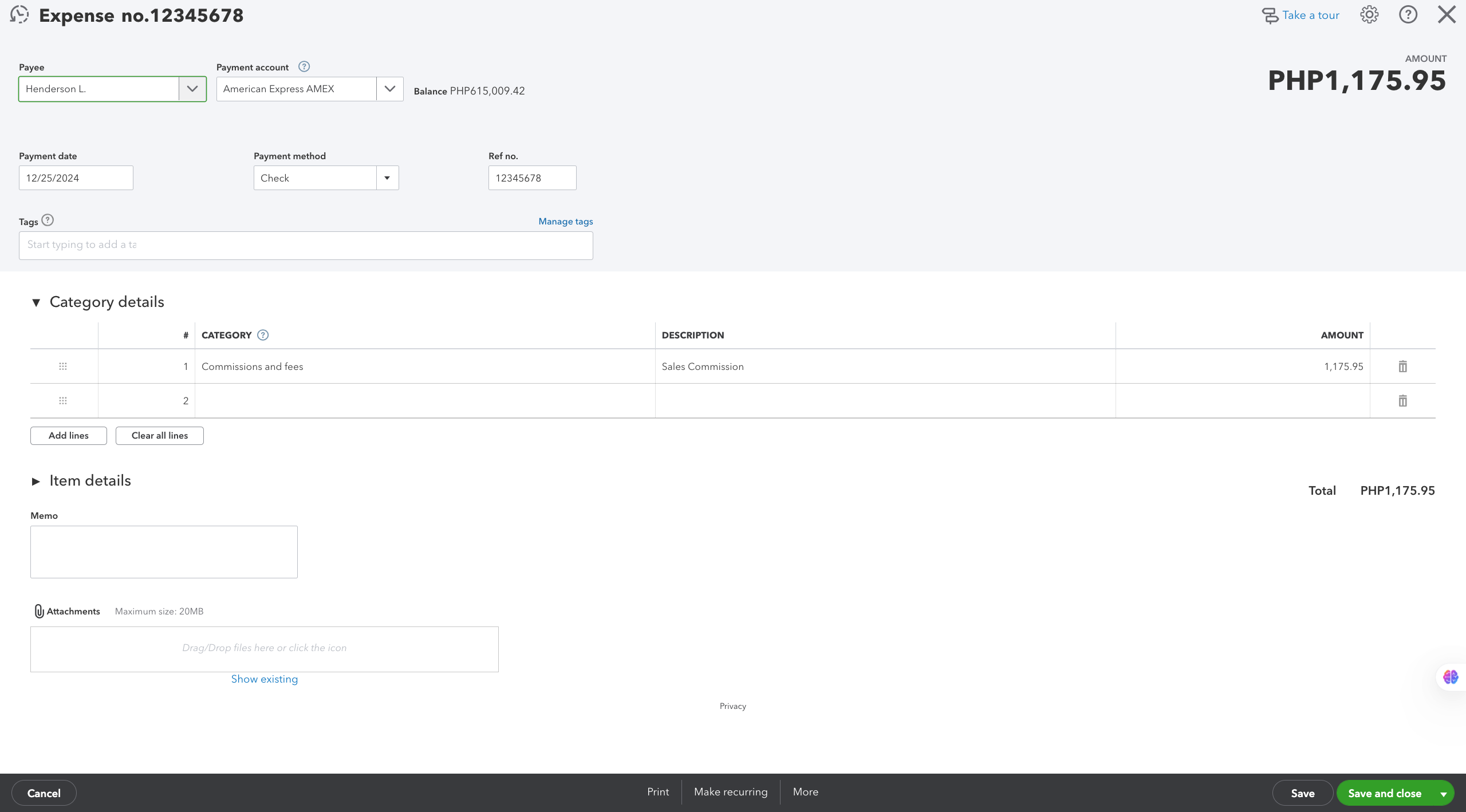Grab the drag handle on line 1
This screenshot has height=812, width=1466.
coord(63,366)
